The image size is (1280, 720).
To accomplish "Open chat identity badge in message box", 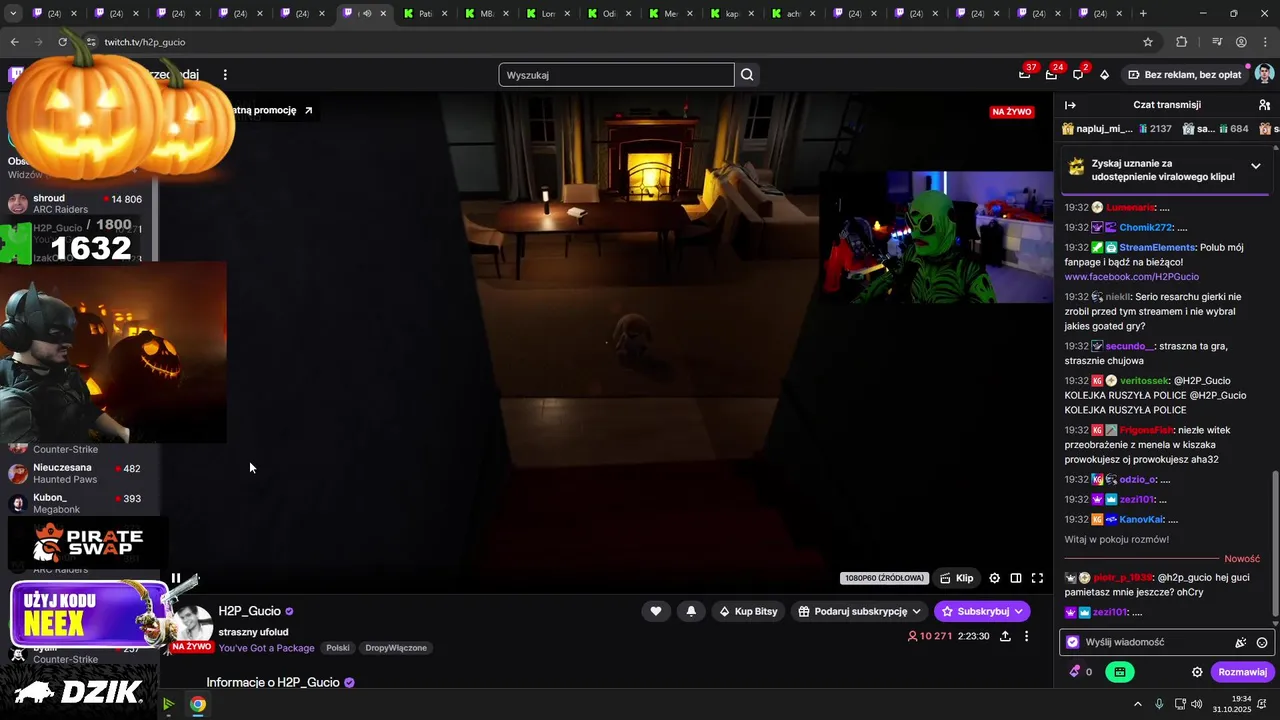I will [x=1073, y=642].
